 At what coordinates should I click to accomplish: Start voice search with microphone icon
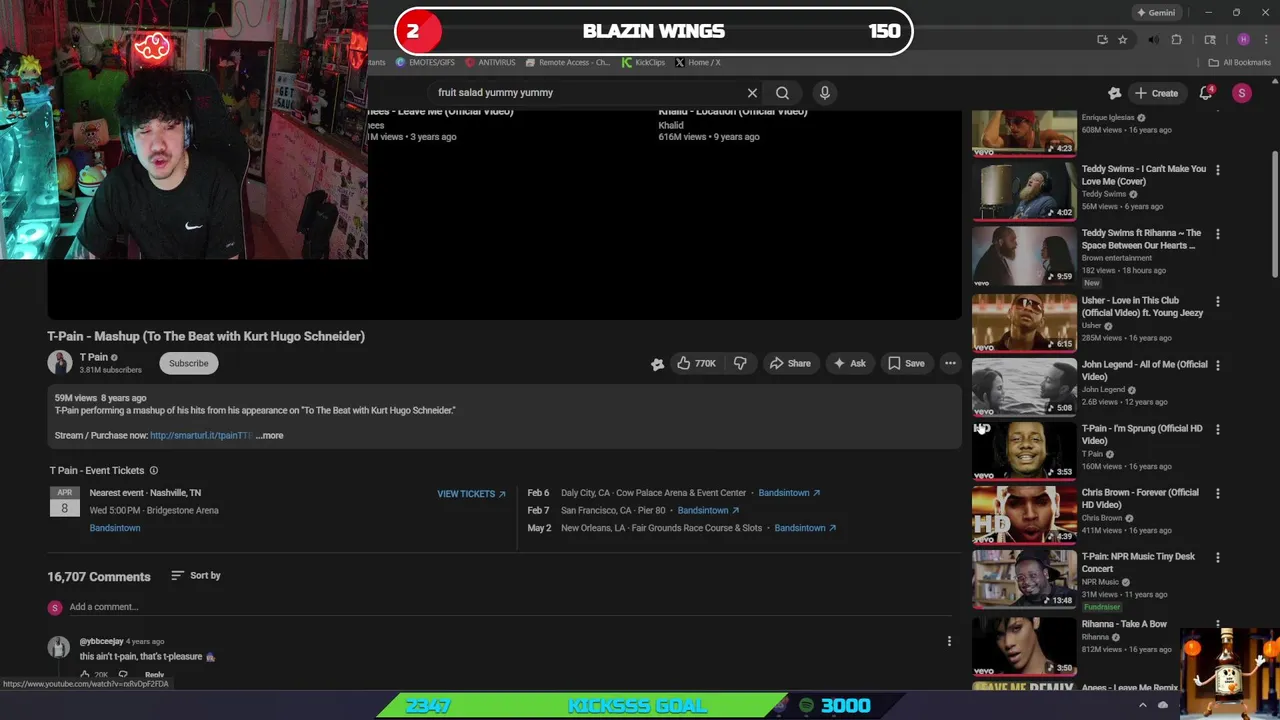coord(824,93)
